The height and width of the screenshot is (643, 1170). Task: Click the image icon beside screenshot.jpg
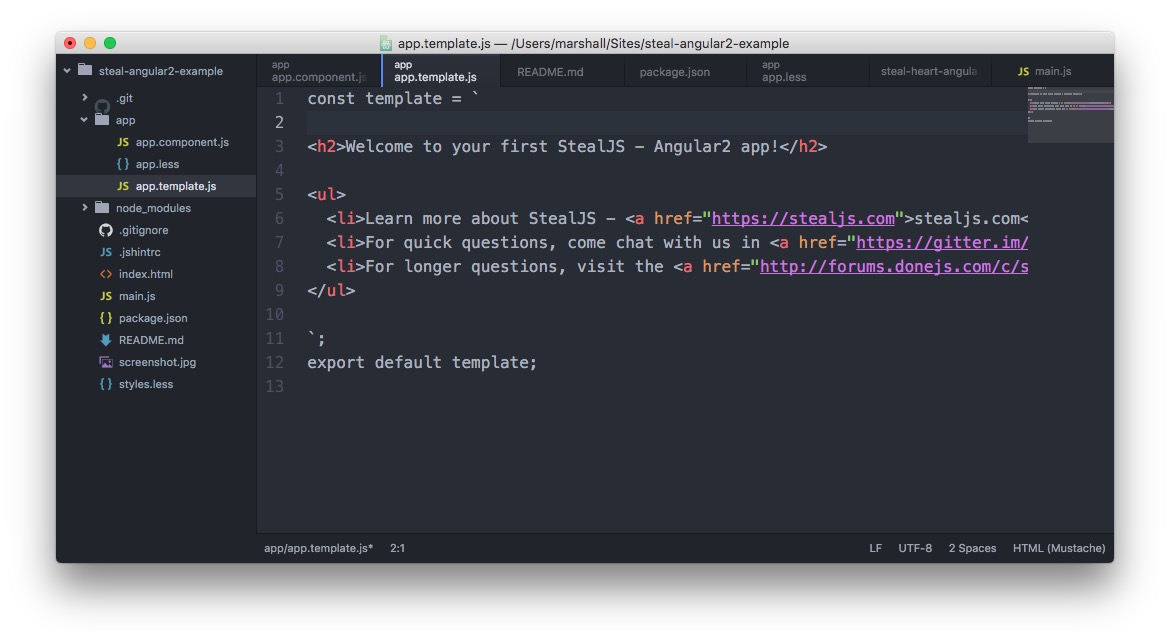tap(106, 362)
